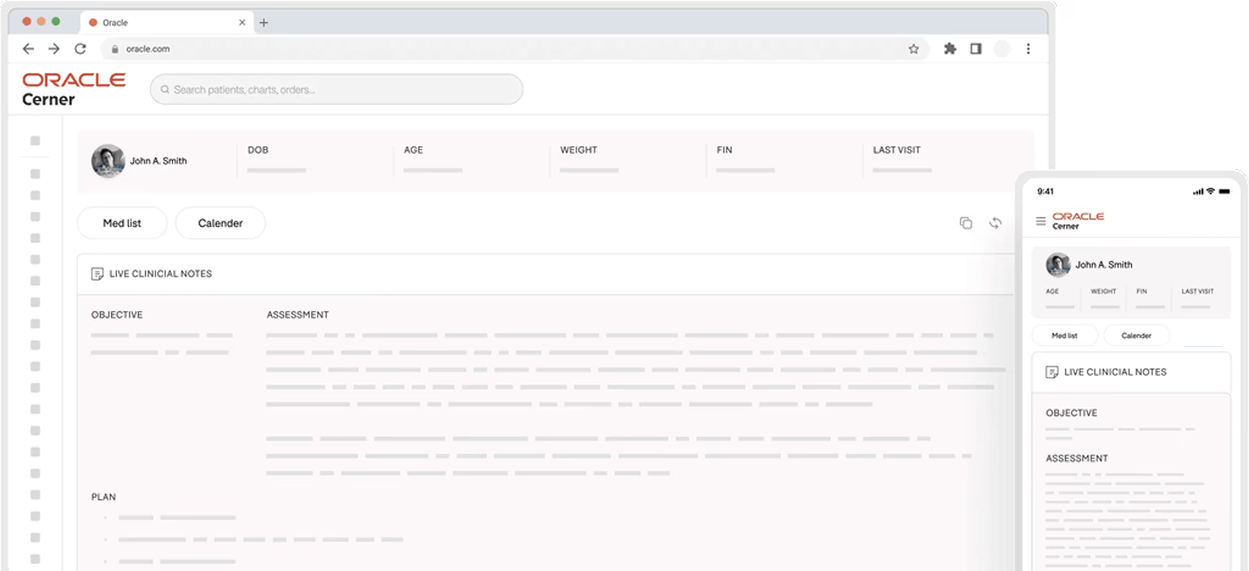The image size is (1249, 571).
Task: Click the Live Clinical Notes icon
Action: 97,274
